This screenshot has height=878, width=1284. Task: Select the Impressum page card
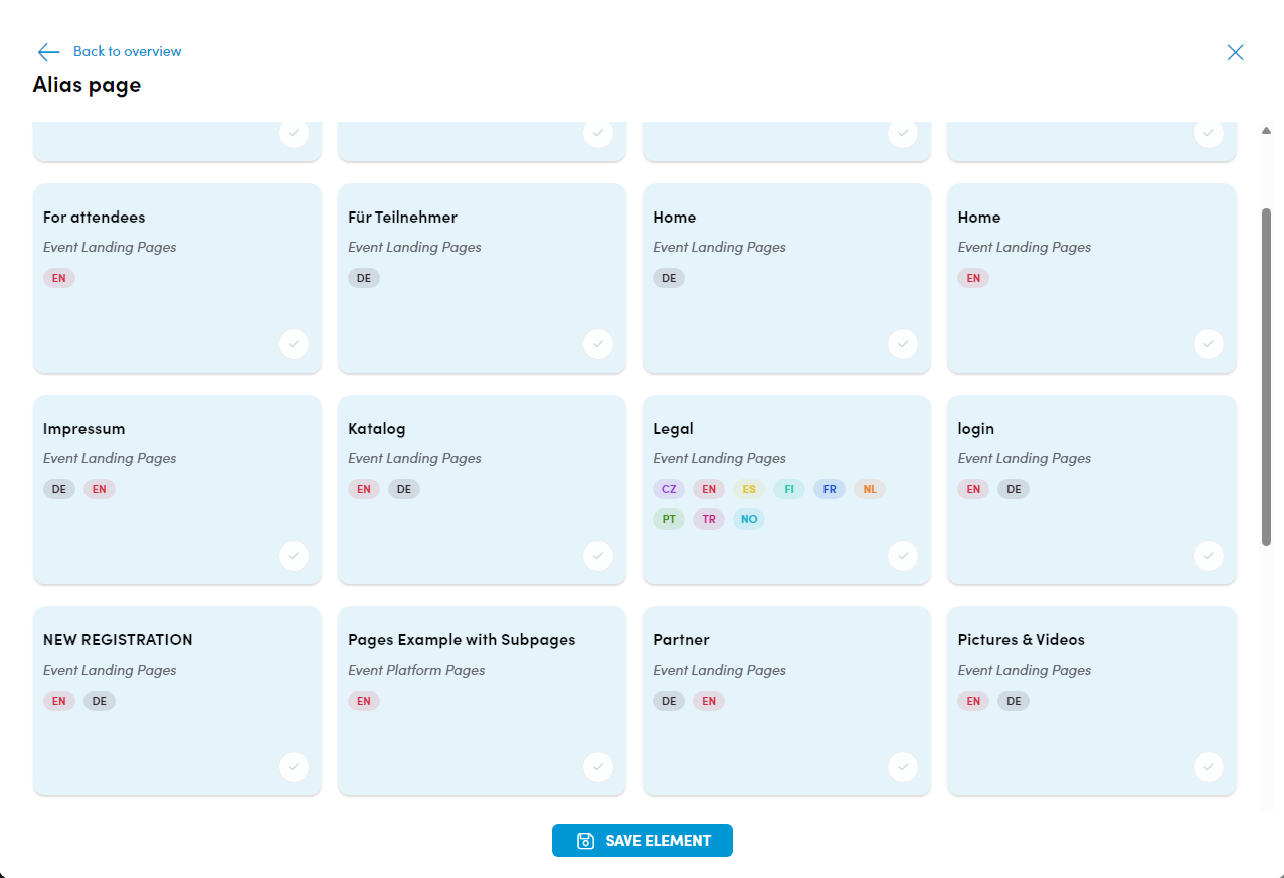(177, 490)
